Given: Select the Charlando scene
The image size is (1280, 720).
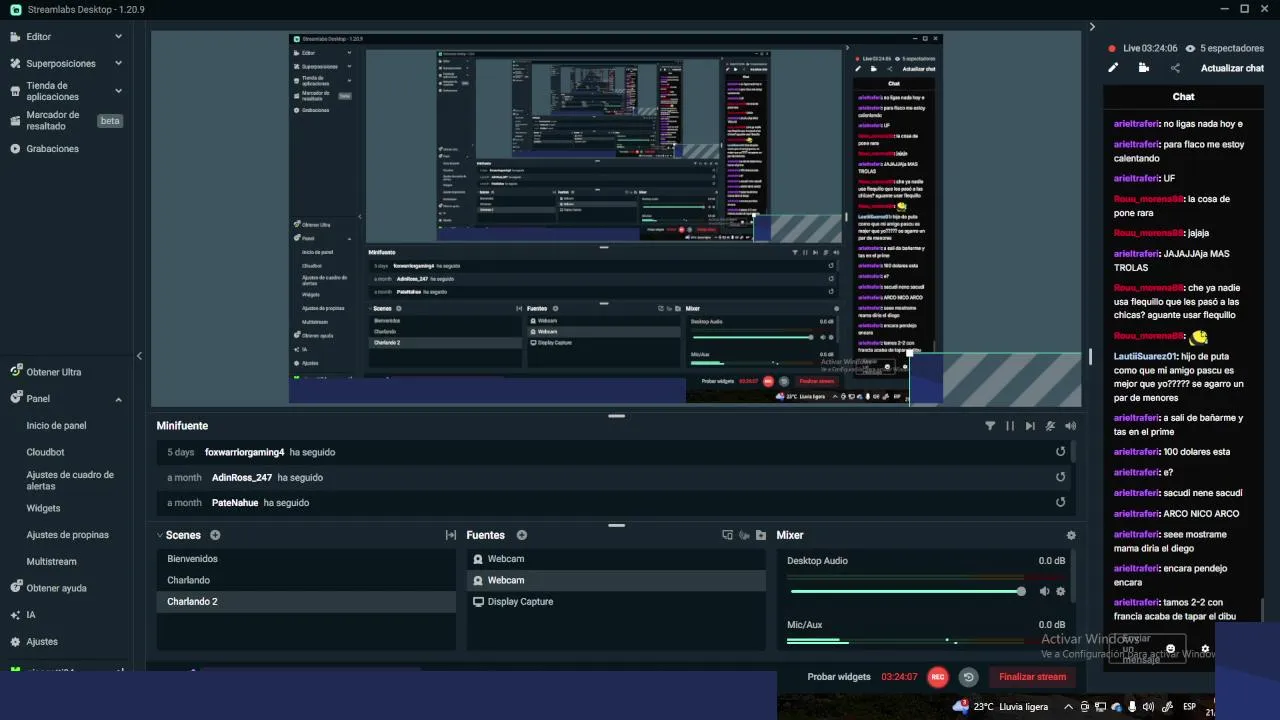Looking at the screenshot, I should click(306, 580).
